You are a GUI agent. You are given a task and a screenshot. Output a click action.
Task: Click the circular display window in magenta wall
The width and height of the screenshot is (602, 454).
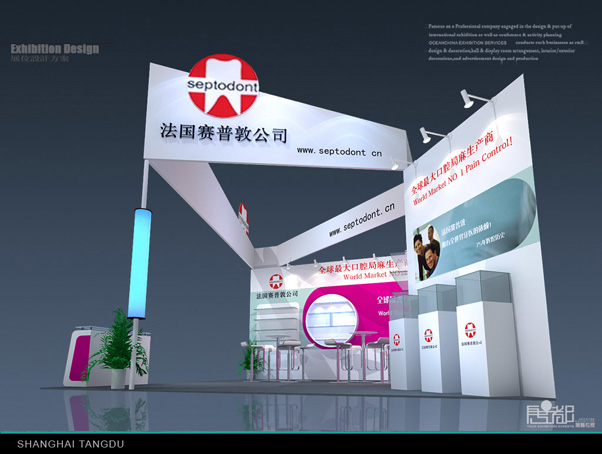332,318
